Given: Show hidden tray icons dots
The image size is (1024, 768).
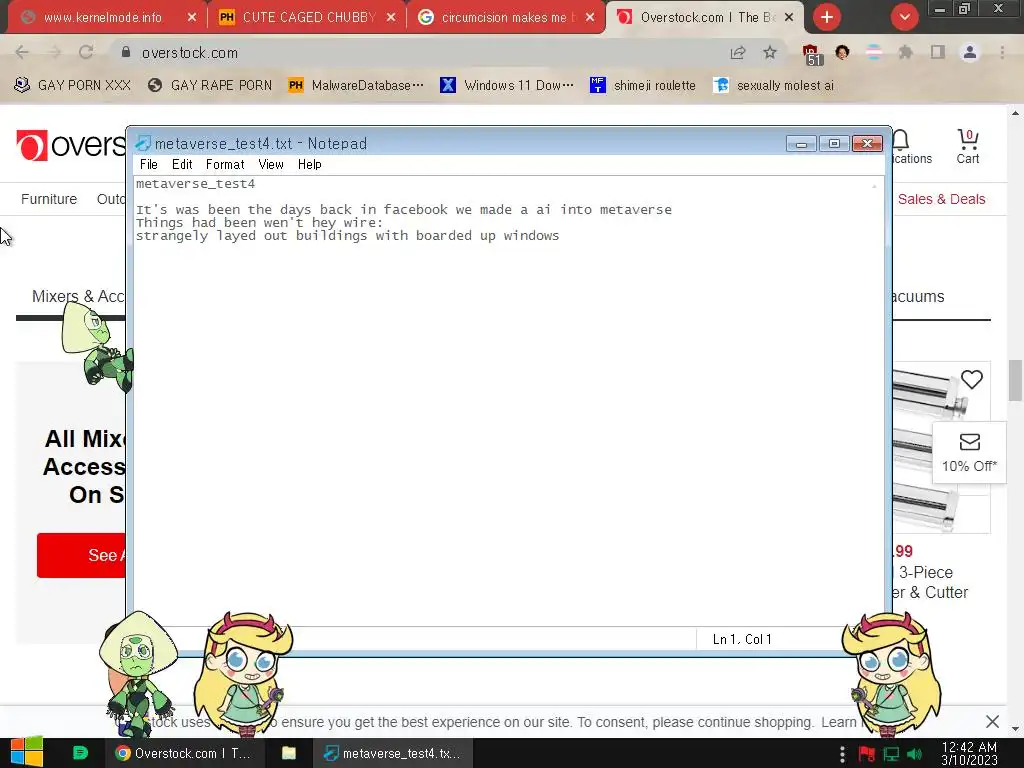Looking at the screenshot, I should (x=842, y=754).
